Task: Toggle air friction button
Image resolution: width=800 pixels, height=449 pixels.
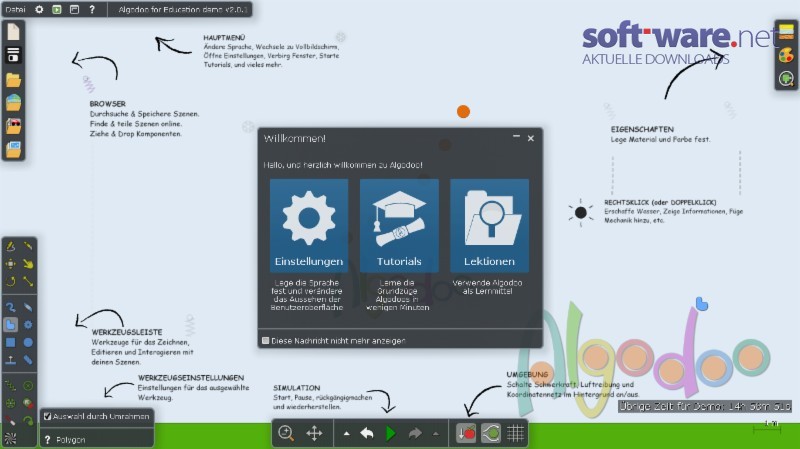Action: [x=491, y=433]
